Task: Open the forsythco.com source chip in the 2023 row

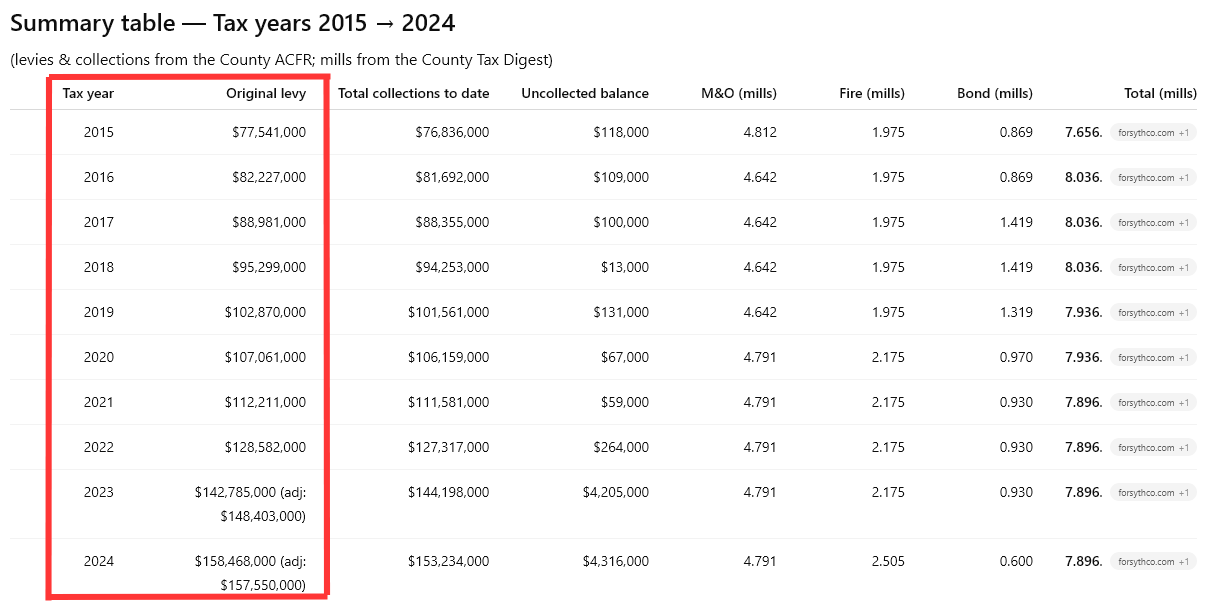Action: tap(1153, 492)
